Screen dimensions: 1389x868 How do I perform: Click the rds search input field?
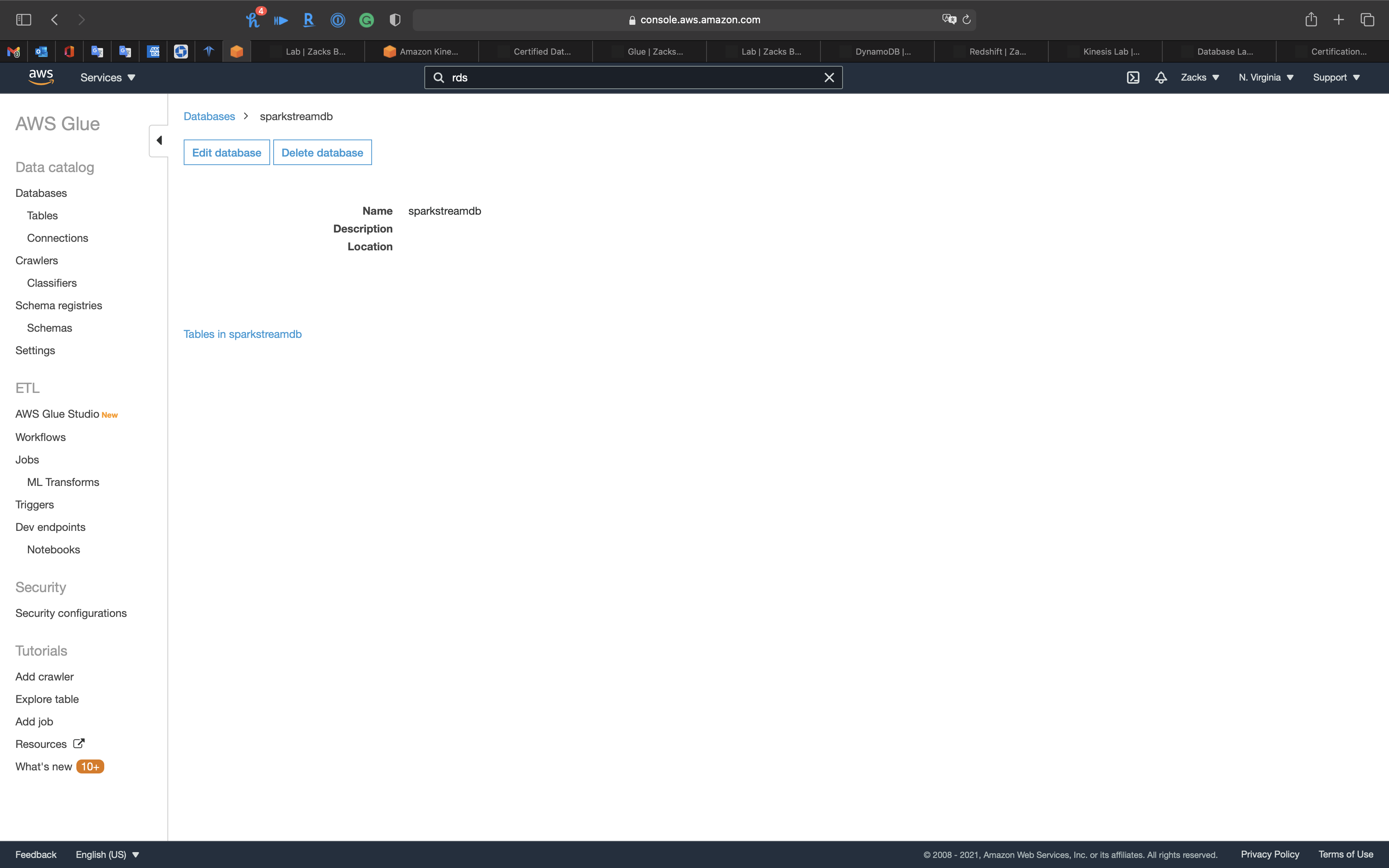(631, 77)
